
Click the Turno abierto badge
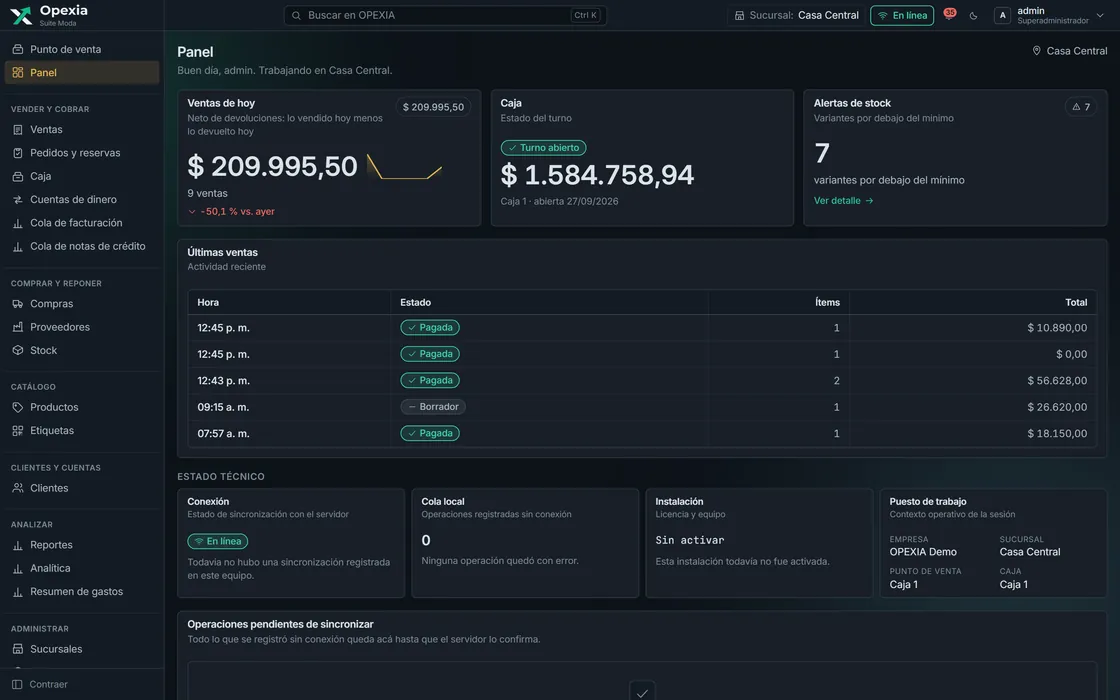[x=544, y=148]
